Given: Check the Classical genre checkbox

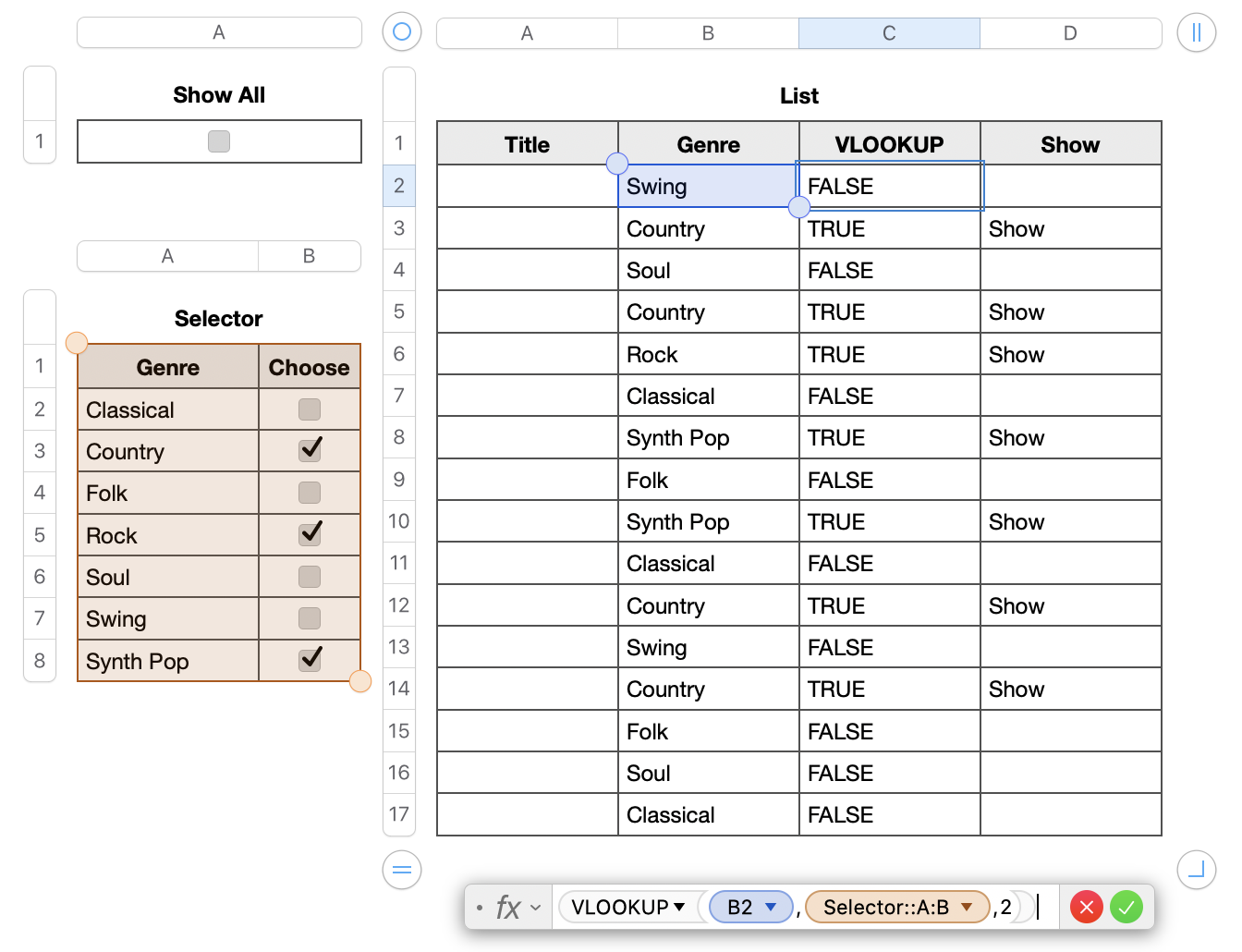Looking at the screenshot, I should (x=310, y=409).
